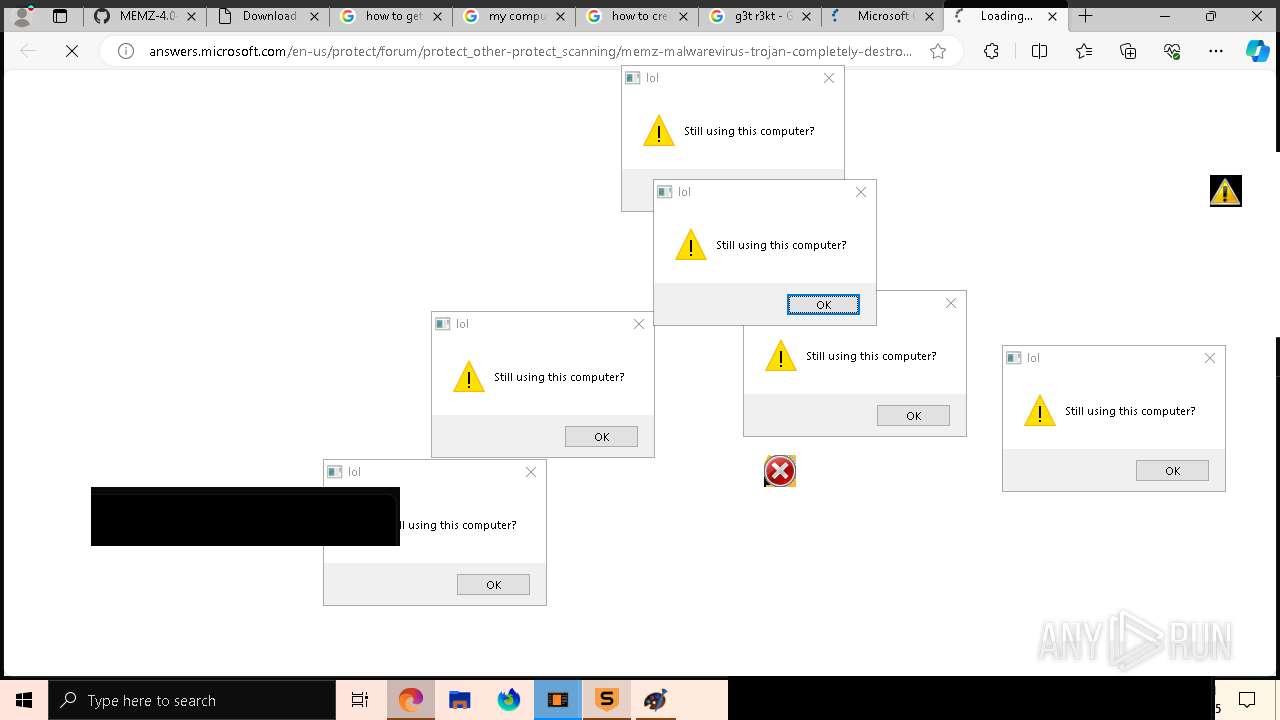Image resolution: width=1280 pixels, height=720 pixels.
Task: Open the Favorites list icon
Action: [1084, 51]
